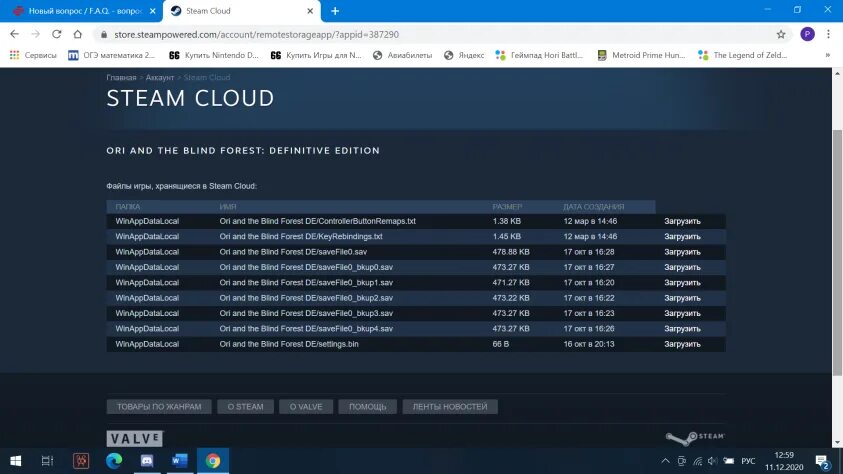
Task: Download saveFile0_bkup4.sav via Загрузить
Action: pyautogui.click(x=682, y=328)
